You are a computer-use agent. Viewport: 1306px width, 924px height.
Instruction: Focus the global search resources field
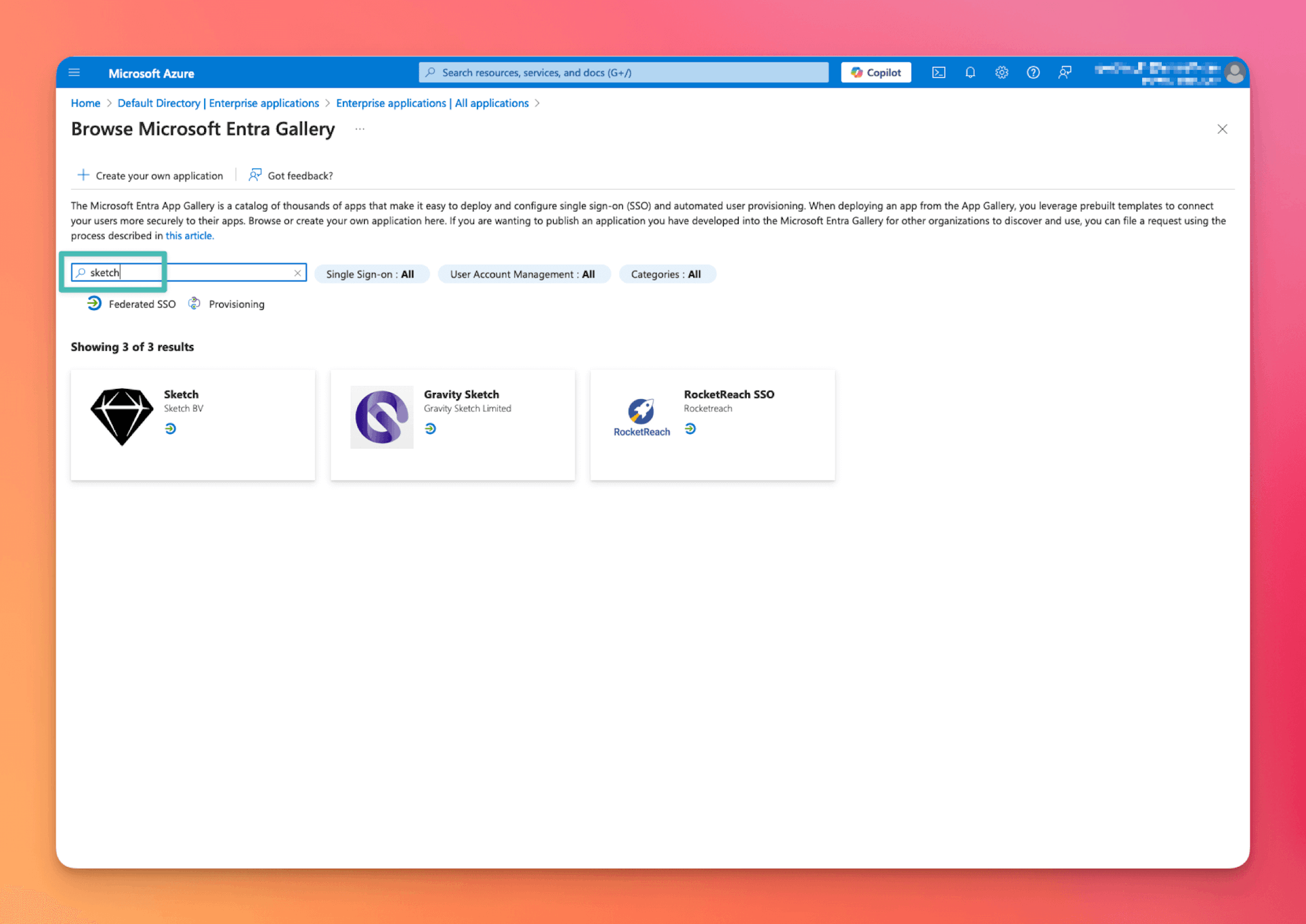click(x=624, y=73)
